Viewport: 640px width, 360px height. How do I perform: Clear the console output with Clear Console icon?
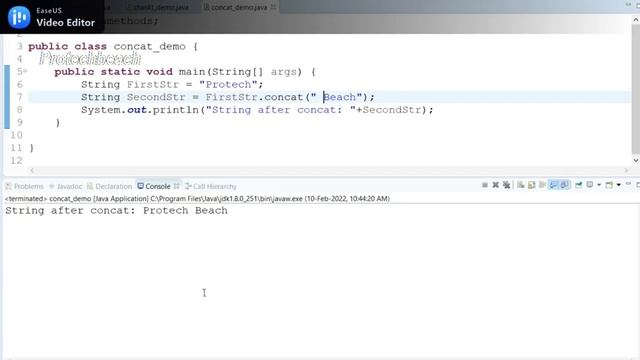pos(520,185)
